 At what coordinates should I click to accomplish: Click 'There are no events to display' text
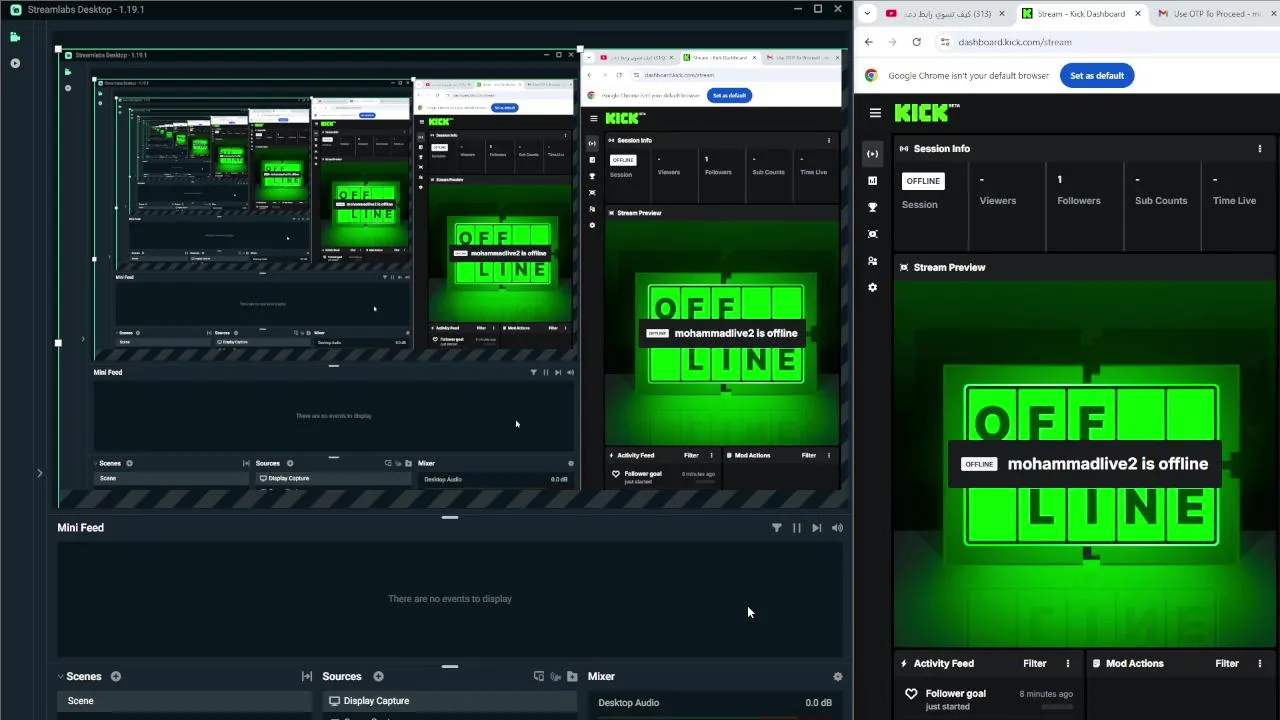pyautogui.click(x=449, y=599)
